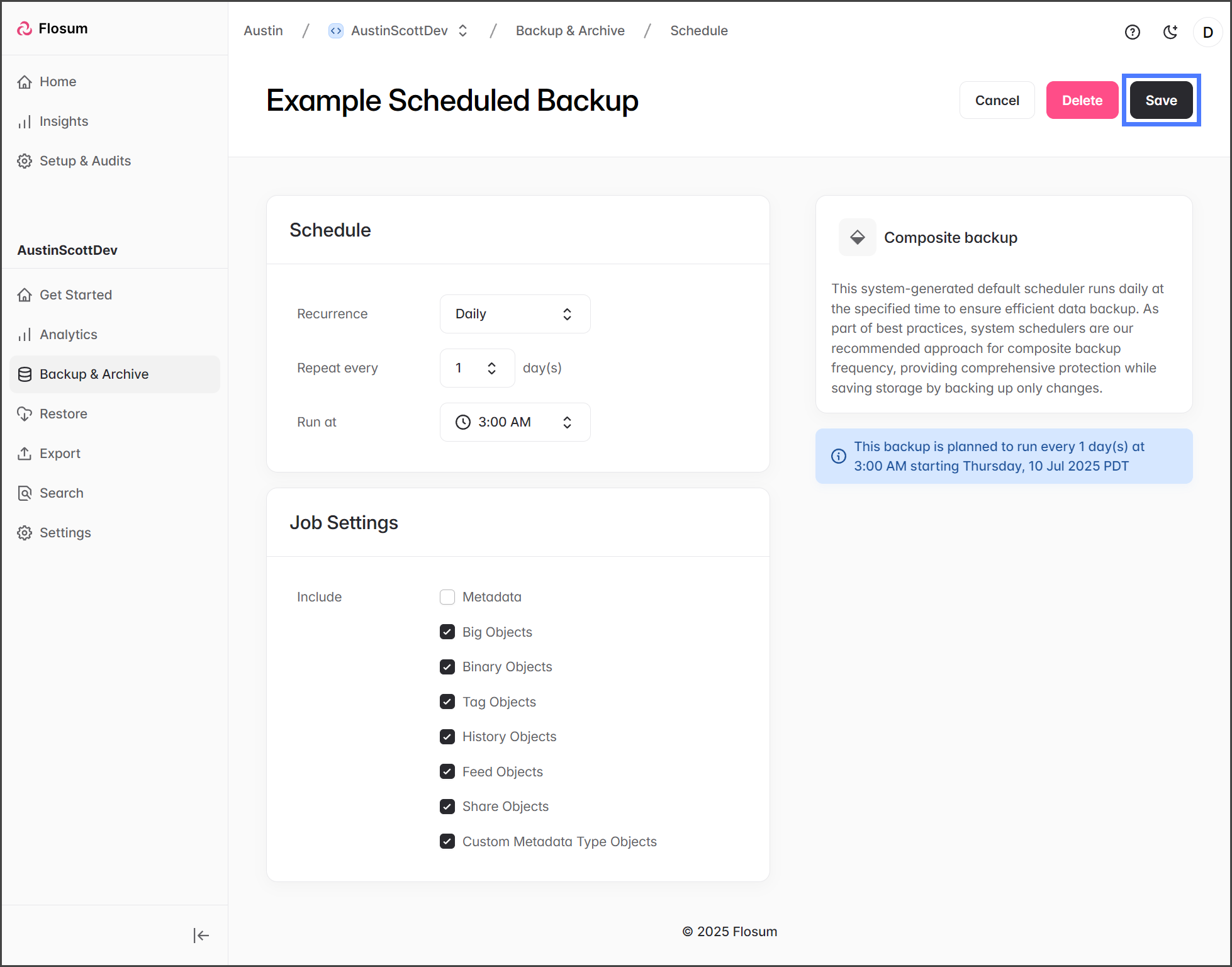1232x967 pixels.
Task: Uncheck Custom Metadata Type Objects checkbox
Action: pyautogui.click(x=447, y=841)
